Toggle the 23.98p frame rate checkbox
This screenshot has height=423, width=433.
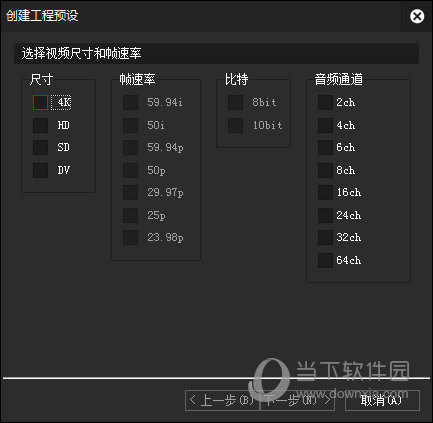coord(130,237)
